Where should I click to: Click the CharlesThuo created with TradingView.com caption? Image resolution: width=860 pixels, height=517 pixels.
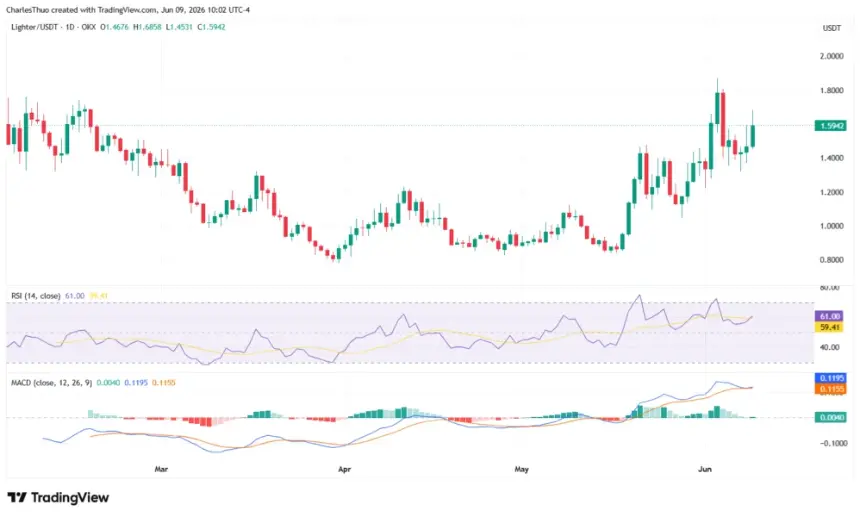pyautogui.click(x=127, y=10)
